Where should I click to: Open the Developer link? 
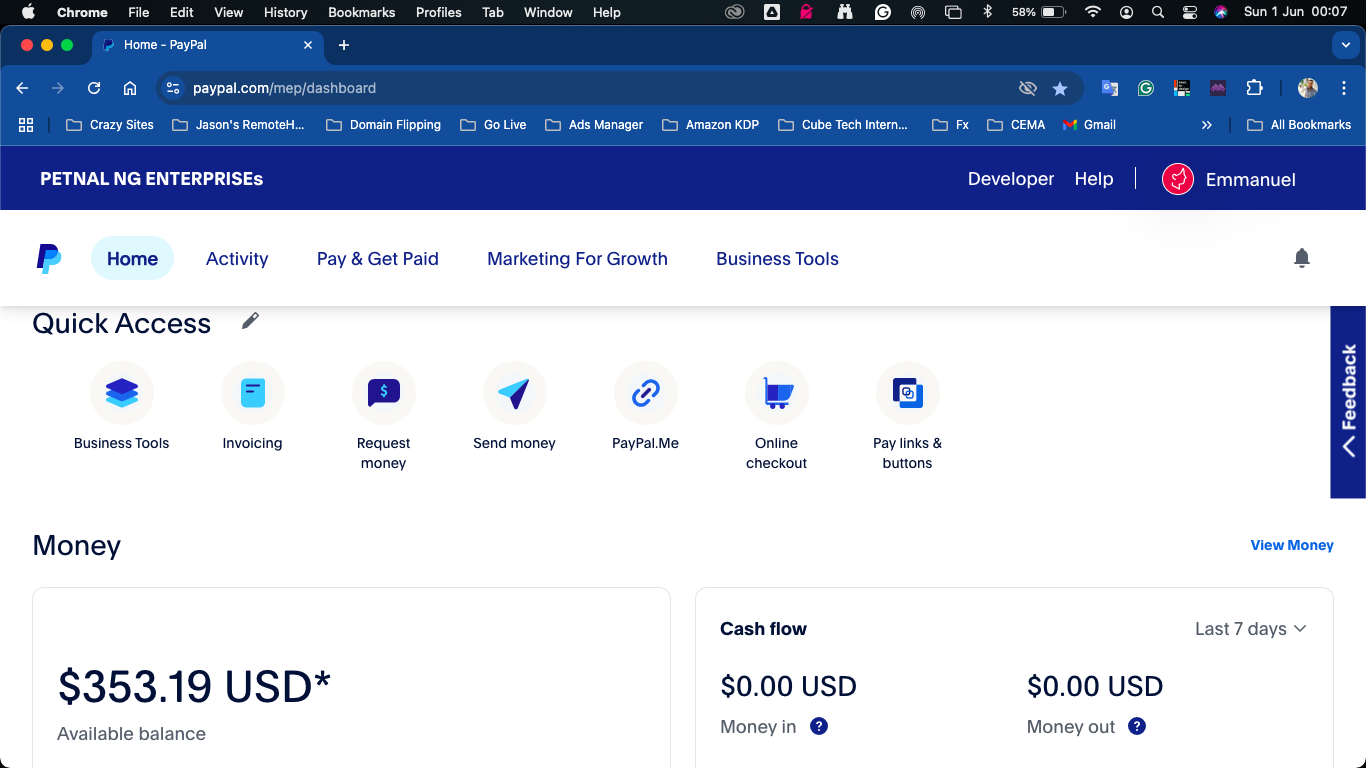tap(1011, 179)
